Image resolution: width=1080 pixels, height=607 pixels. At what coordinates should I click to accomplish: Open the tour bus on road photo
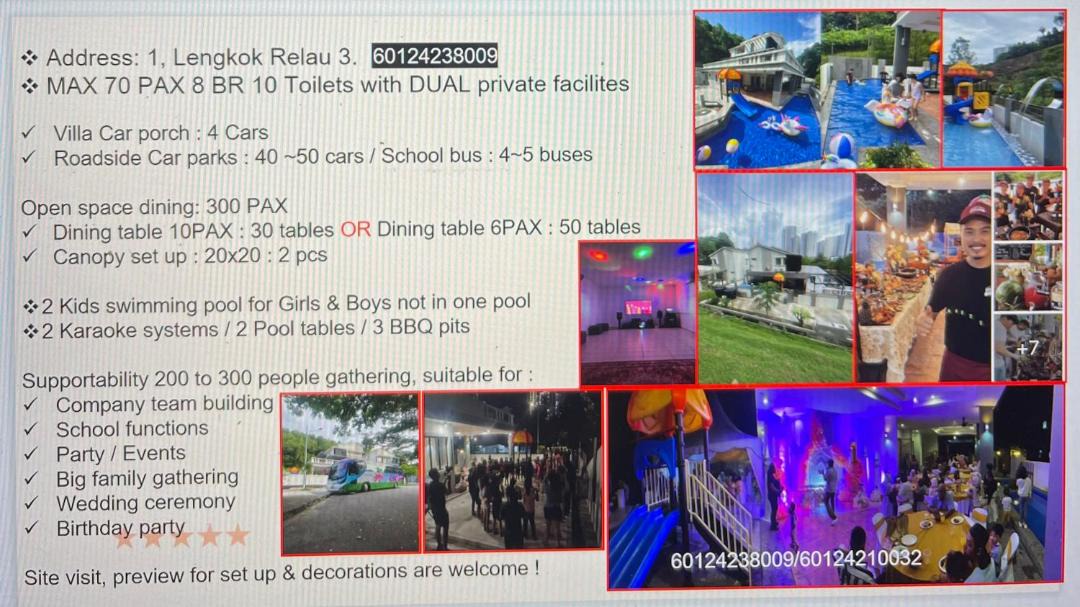351,474
